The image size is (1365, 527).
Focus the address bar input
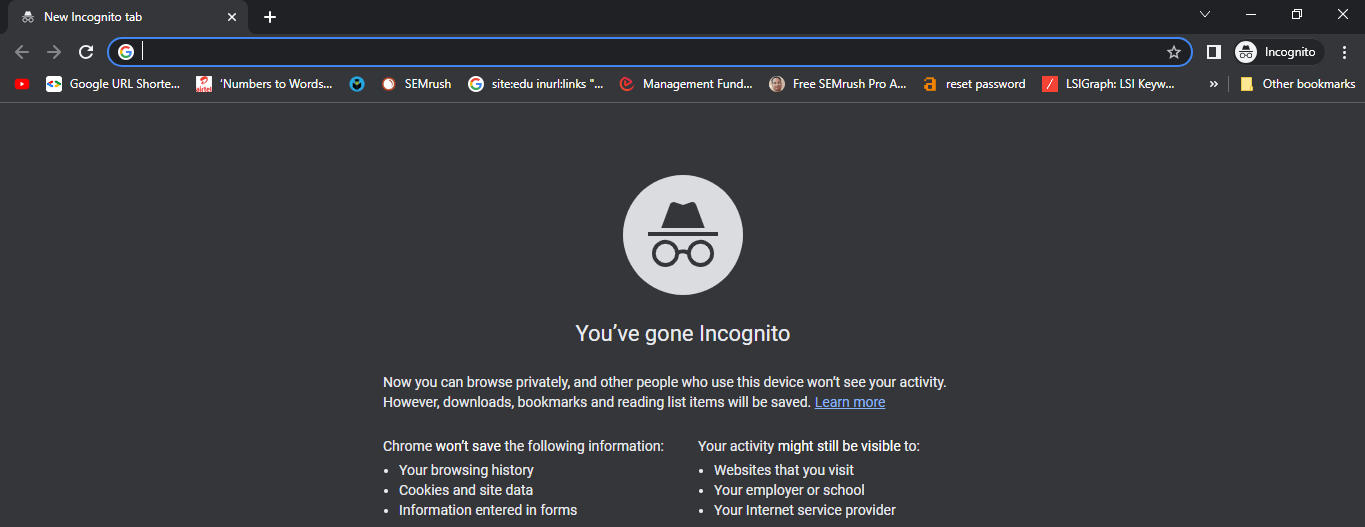pyautogui.click(x=650, y=52)
